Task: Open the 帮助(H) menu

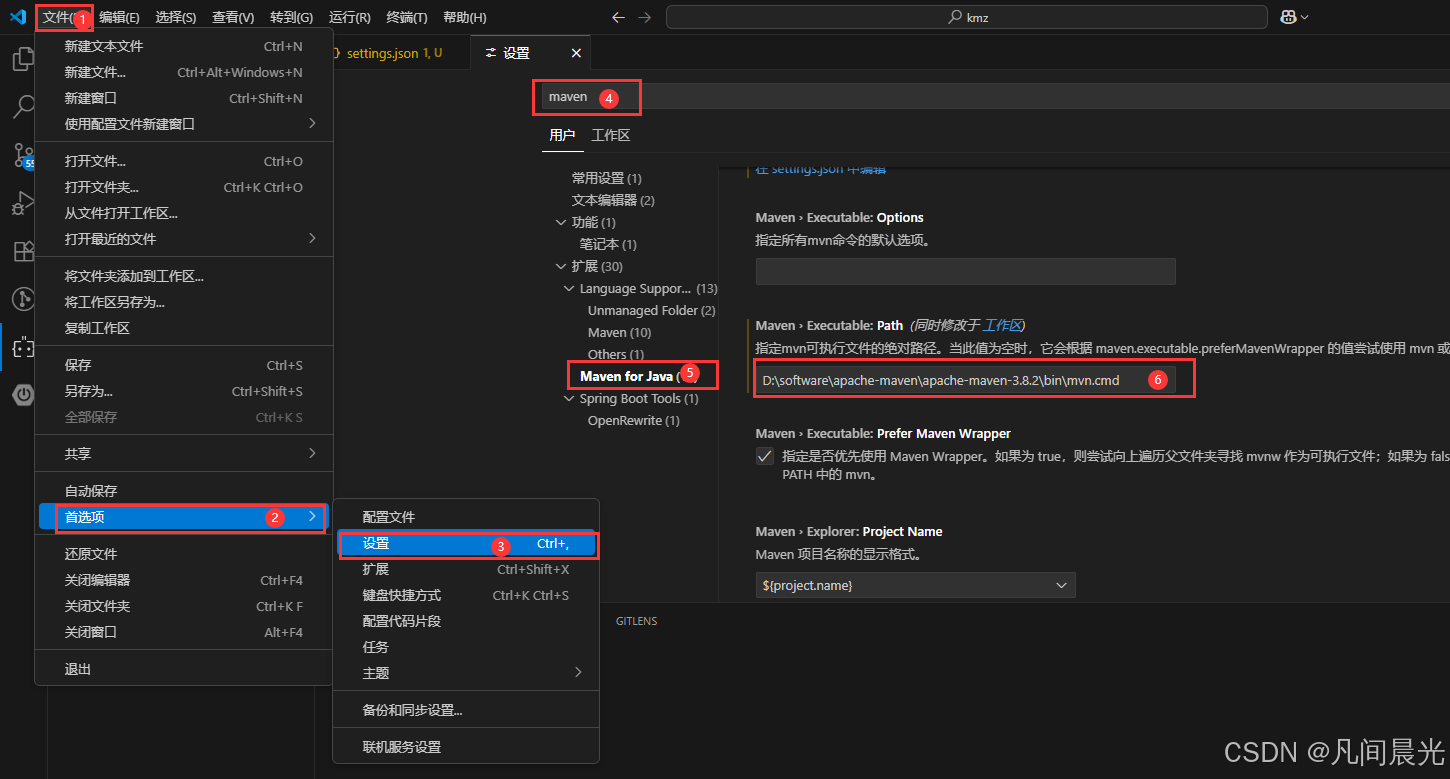Action: pos(464,17)
